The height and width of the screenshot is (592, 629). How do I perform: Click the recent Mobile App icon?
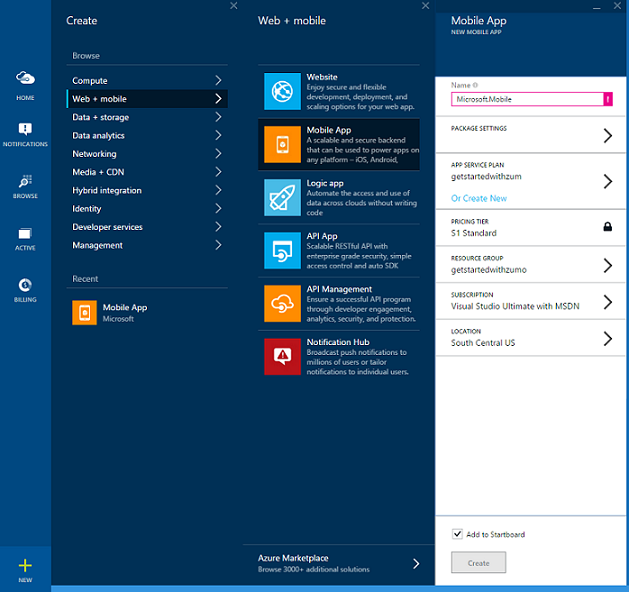pyautogui.click(x=84, y=312)
